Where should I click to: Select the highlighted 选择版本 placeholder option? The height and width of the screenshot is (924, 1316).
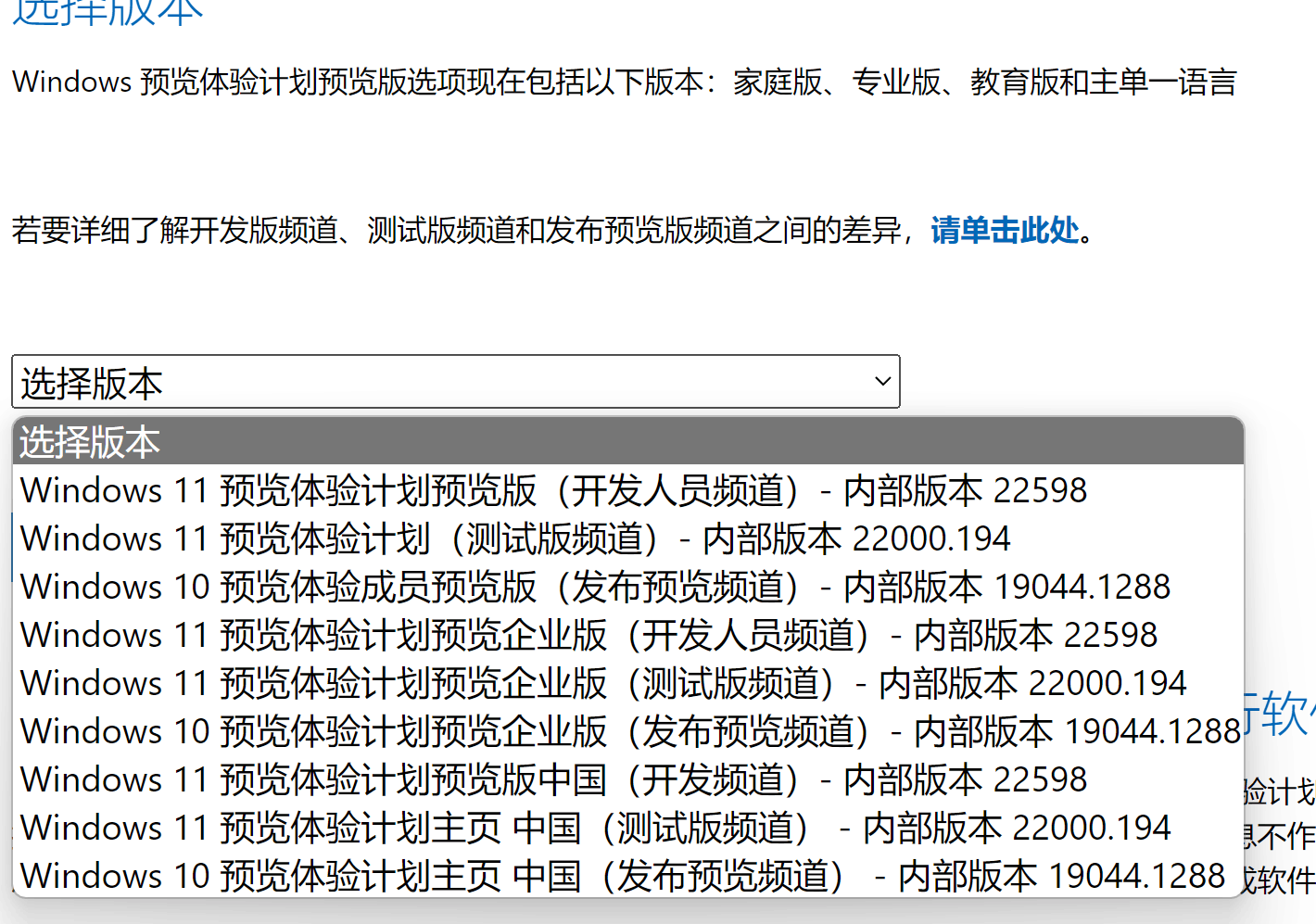coord(627,442)
